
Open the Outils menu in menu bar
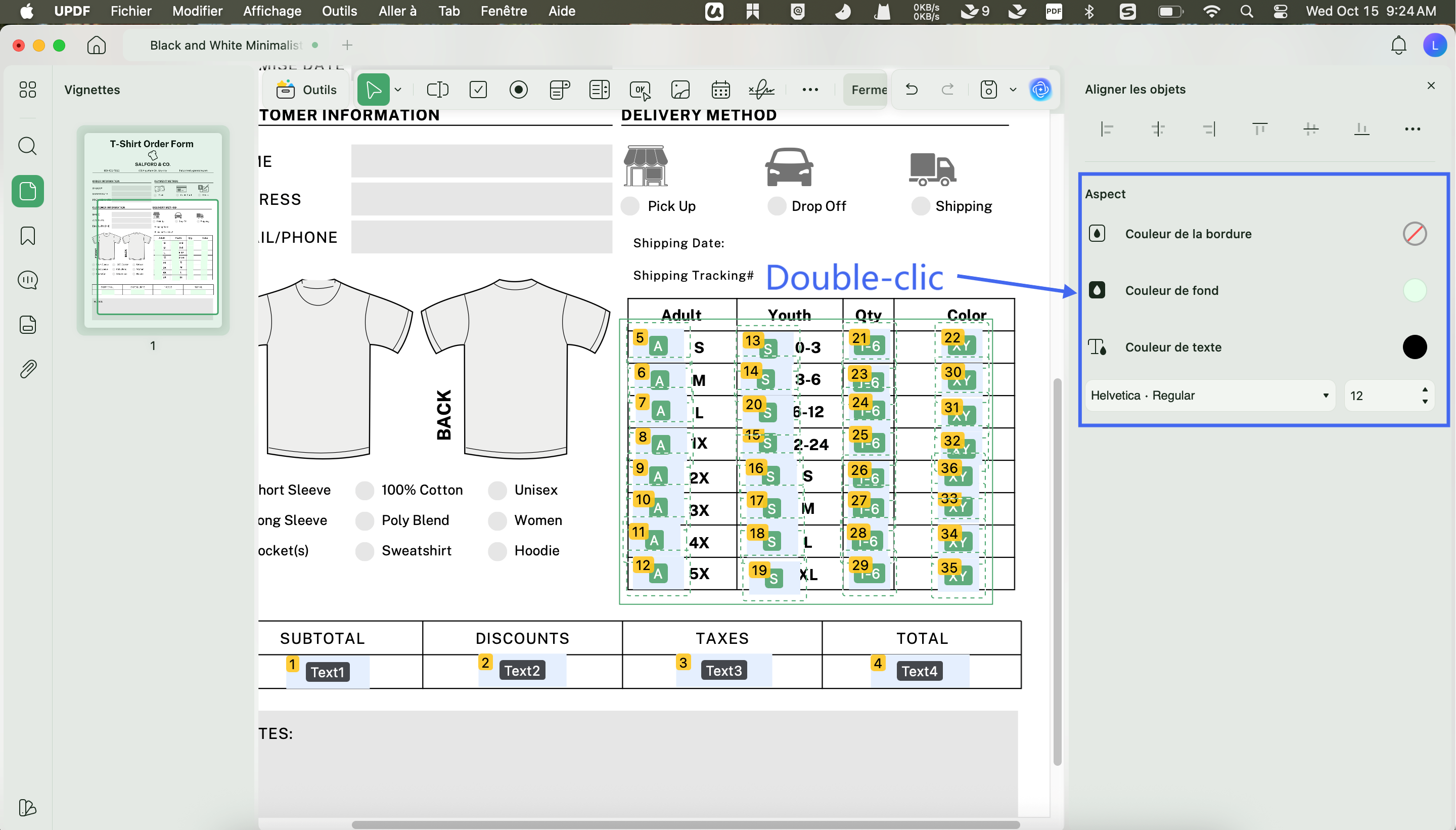pyautogui.click(x=339, y=11)
